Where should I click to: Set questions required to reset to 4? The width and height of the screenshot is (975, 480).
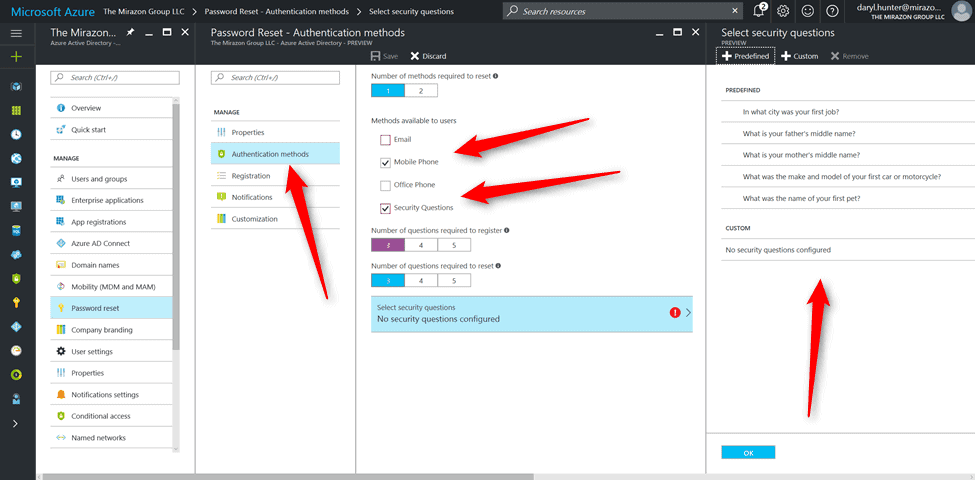point(421,280)
